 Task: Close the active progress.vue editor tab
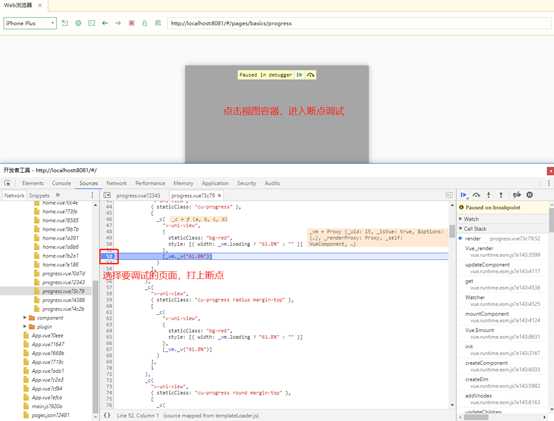pos(219,195)
